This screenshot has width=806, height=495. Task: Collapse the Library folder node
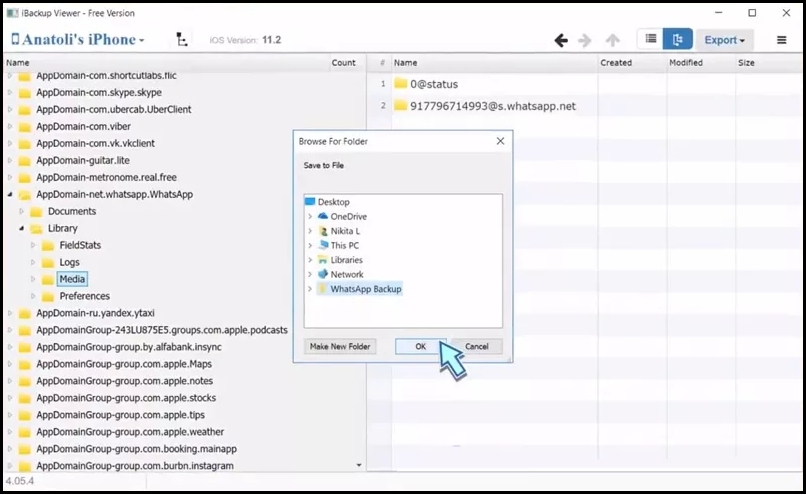point(22,228)
